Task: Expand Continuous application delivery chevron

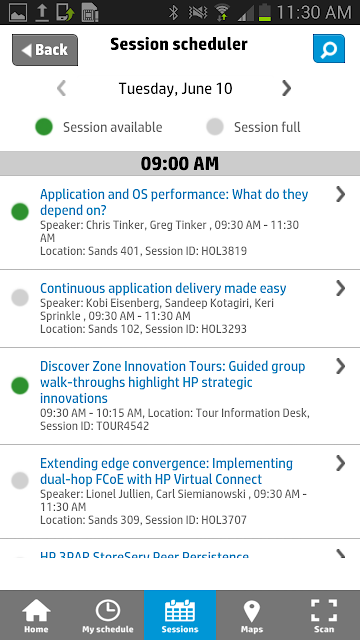Action: pos(340,288)
